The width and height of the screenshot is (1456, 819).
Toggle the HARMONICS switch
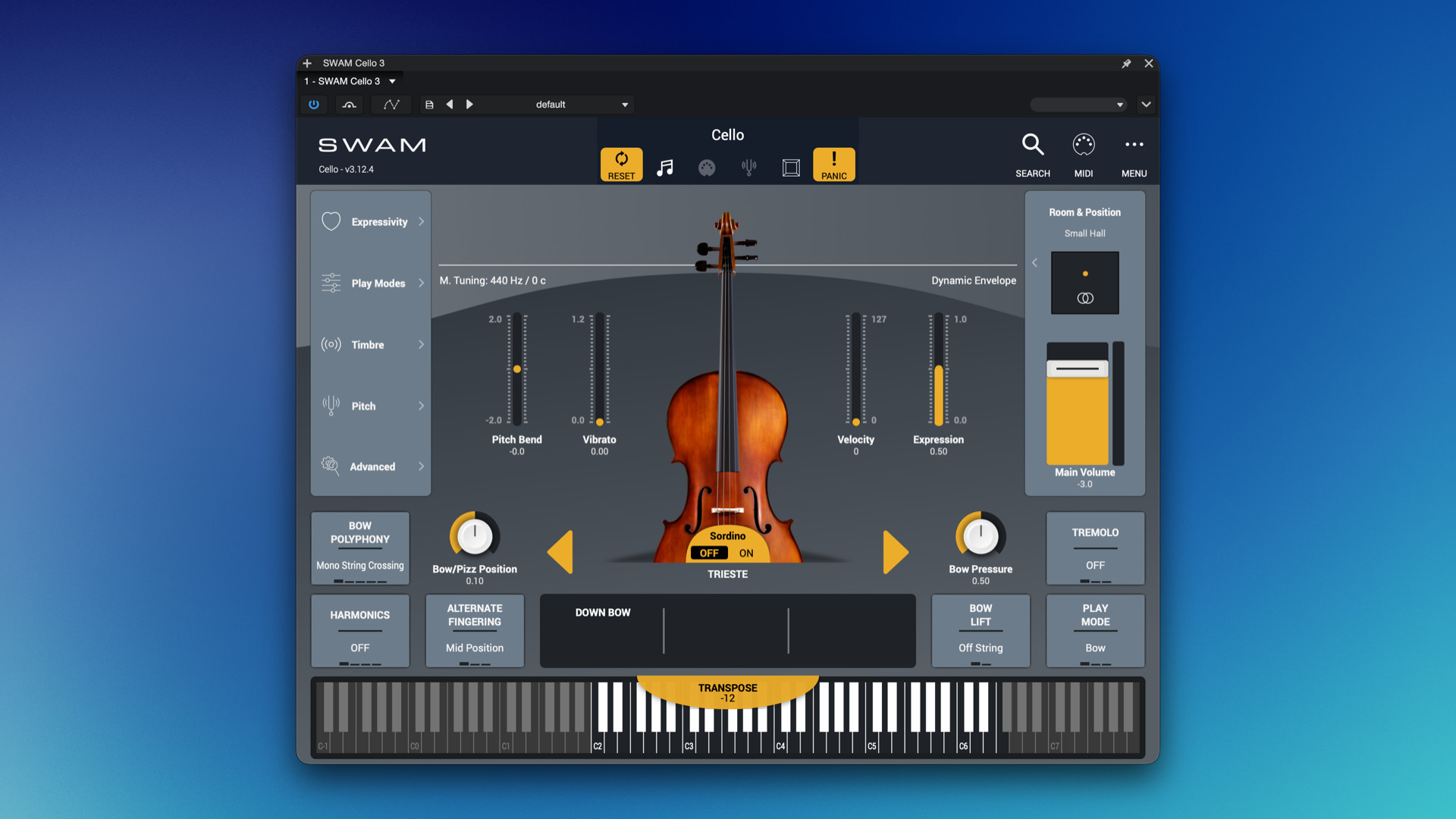(360, 631)
